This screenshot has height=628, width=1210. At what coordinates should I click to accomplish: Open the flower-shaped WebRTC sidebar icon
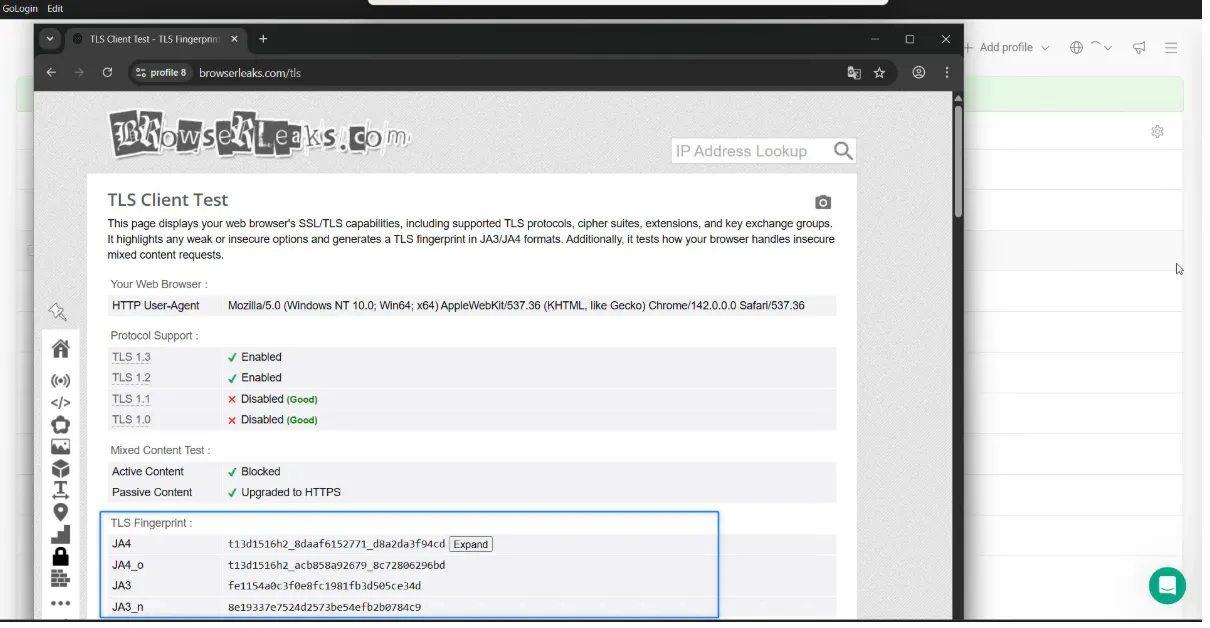coord(60,425)
